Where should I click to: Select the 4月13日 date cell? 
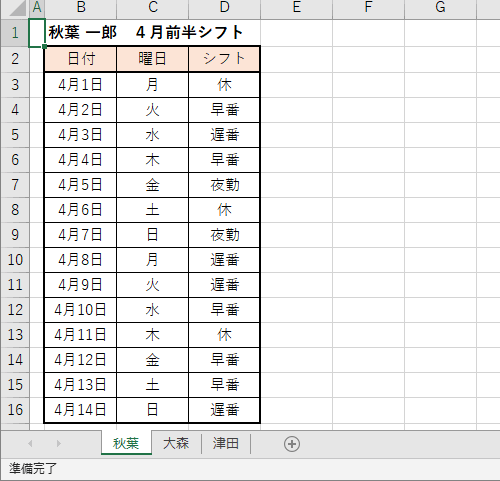[x=81, y=385]
